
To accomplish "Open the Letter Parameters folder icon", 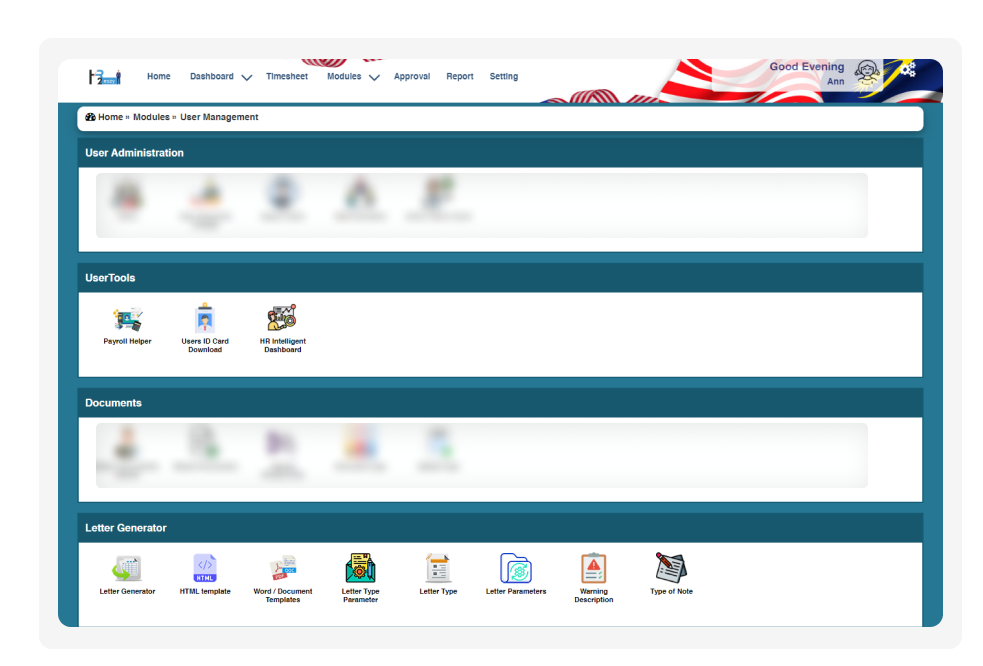I will coord(516,569).
